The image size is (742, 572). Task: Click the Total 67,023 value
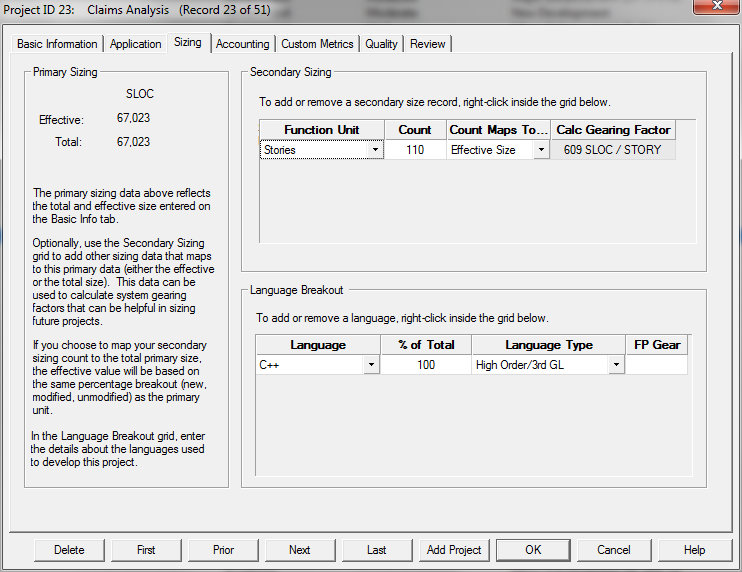133,141
